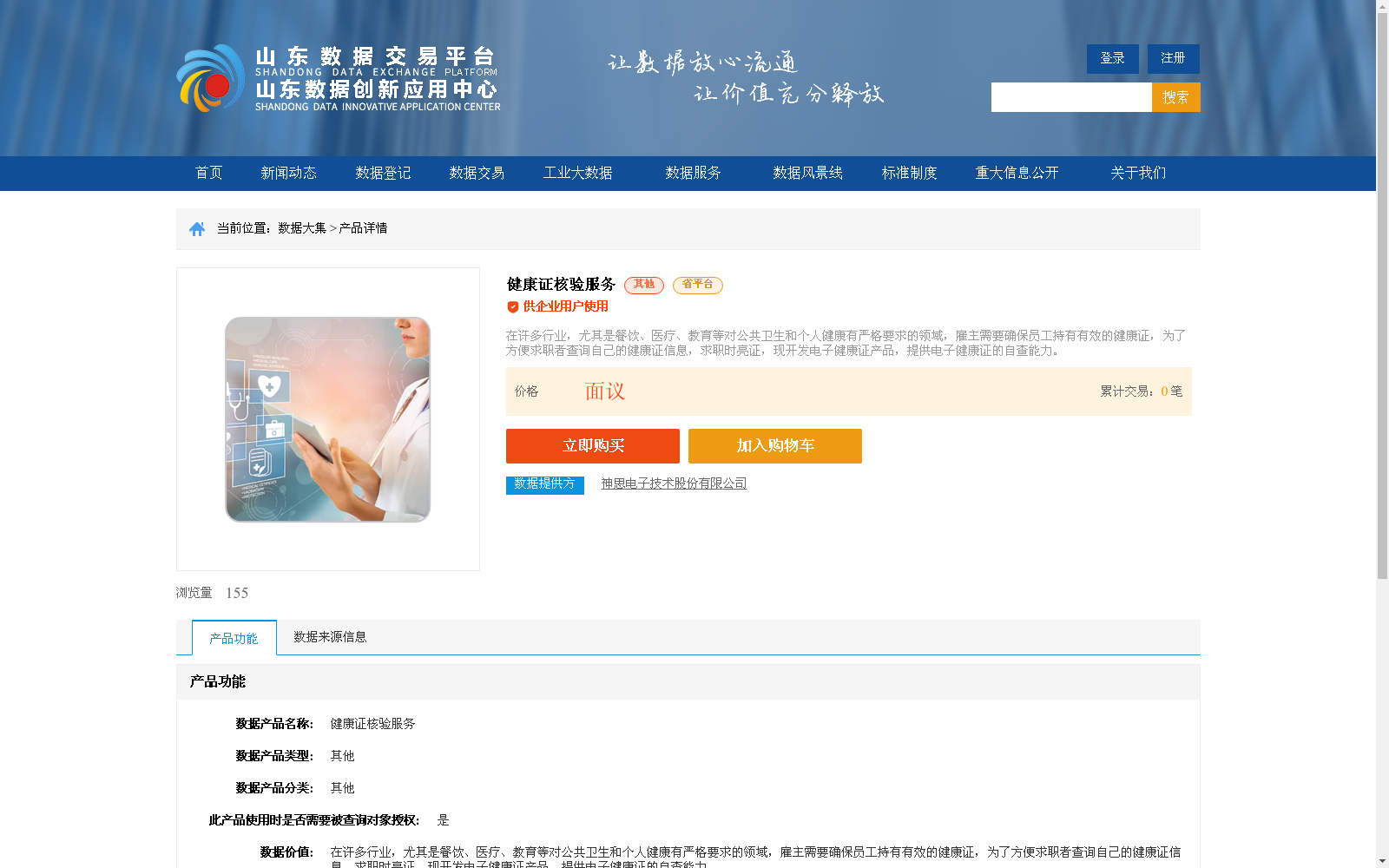Click the 产品功能 section heading
Screen dimensions: 1389x868
217,682
